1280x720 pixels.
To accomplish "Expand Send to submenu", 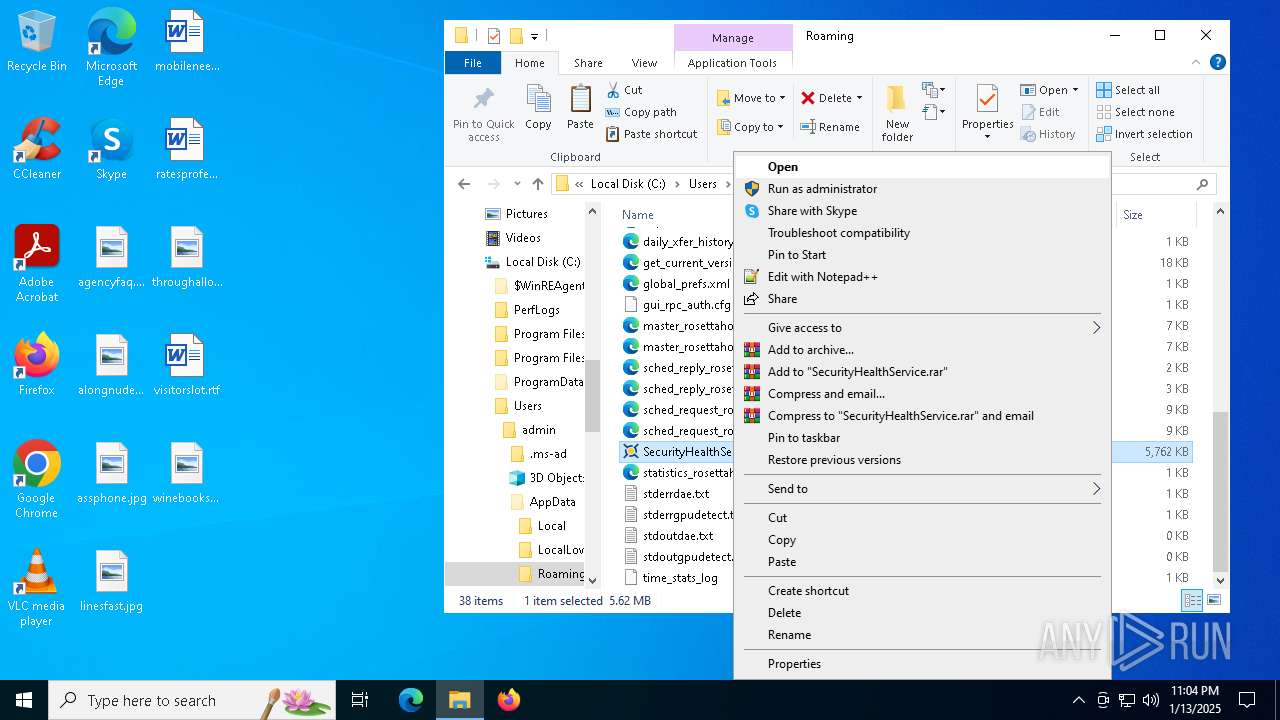I will (1096, 489).
